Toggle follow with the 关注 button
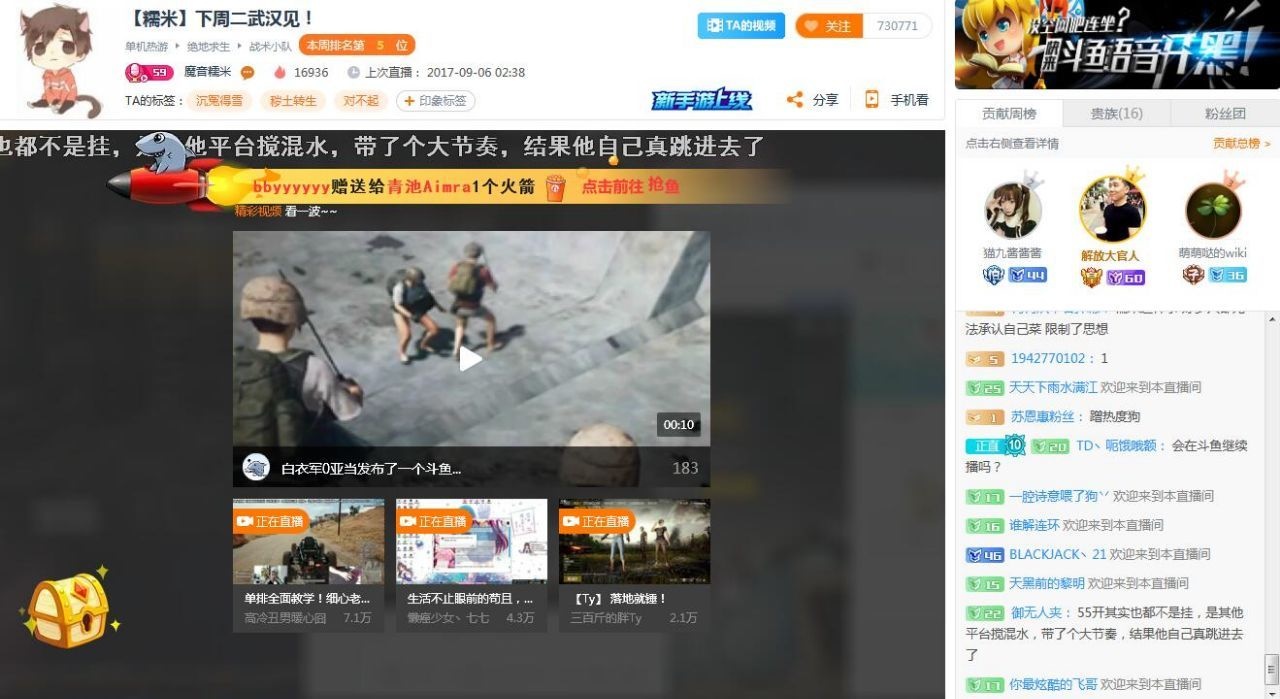The image size is (1280, 699). click(829, 26)
